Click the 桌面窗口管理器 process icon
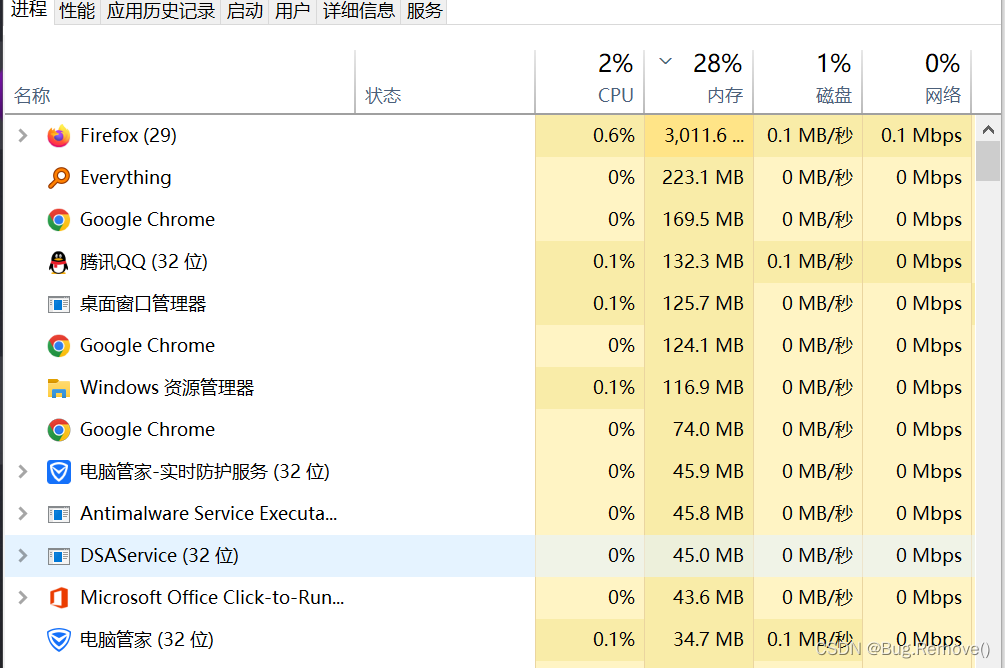The image size is (1005, 668). tap(58, 304)
